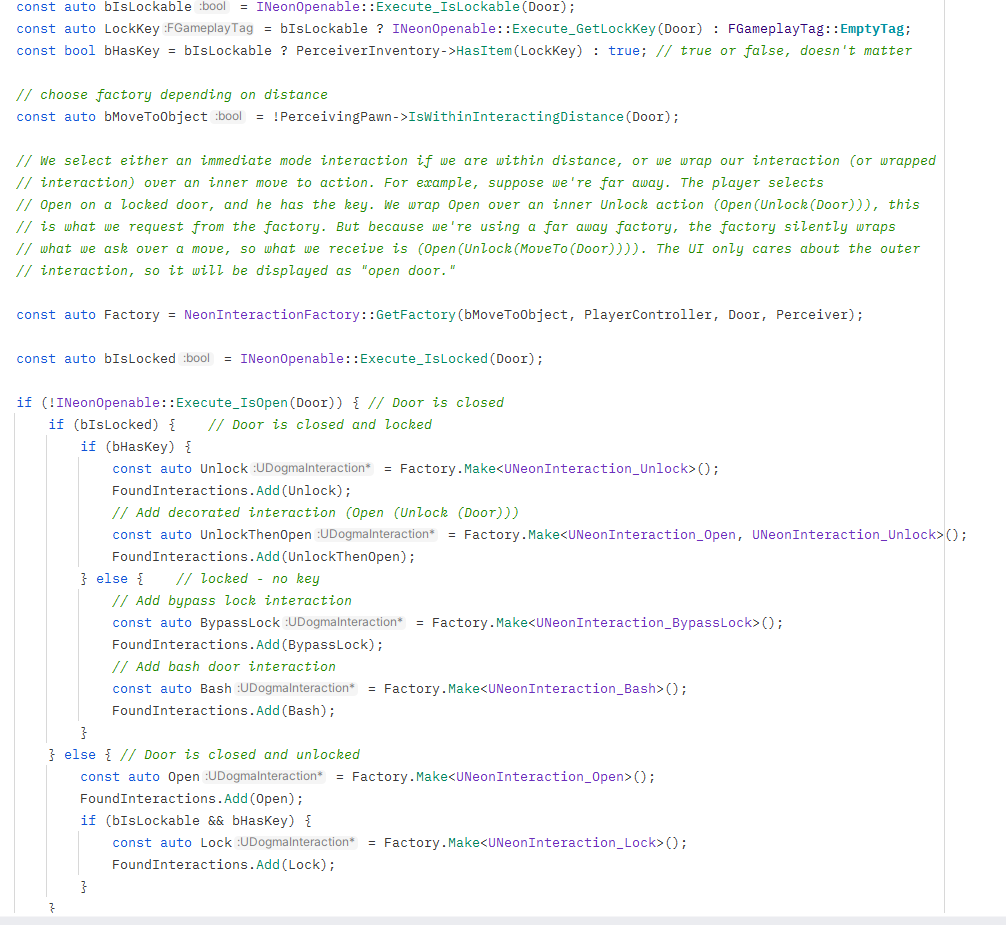Click comment line starting 'interaction) over an inner'
Viewport: 1006px width, 925px height.
(x=420, y=183)
